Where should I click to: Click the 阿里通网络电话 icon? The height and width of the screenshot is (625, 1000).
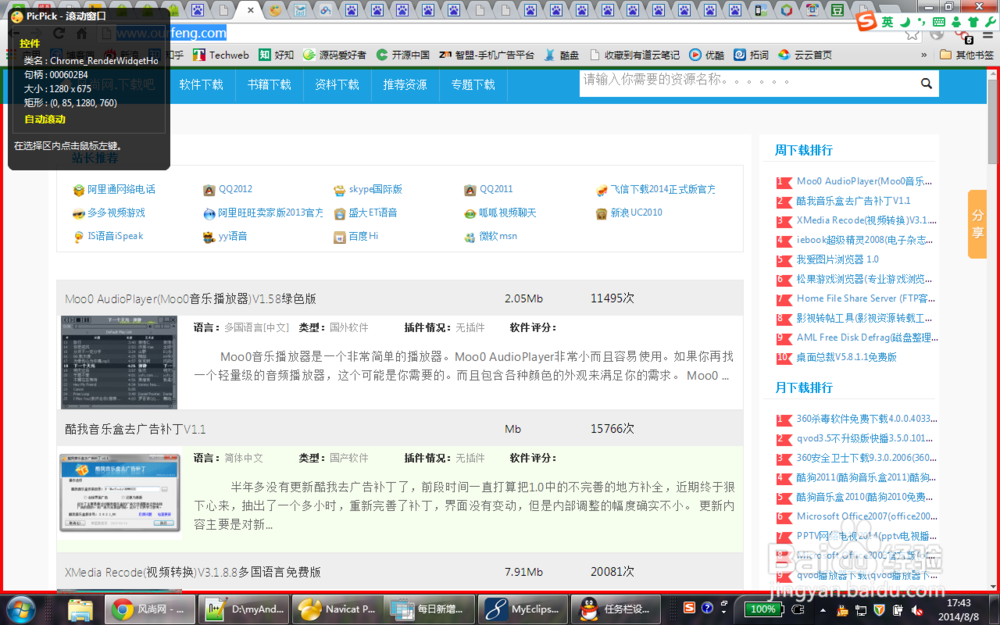[x=78, y=190]
